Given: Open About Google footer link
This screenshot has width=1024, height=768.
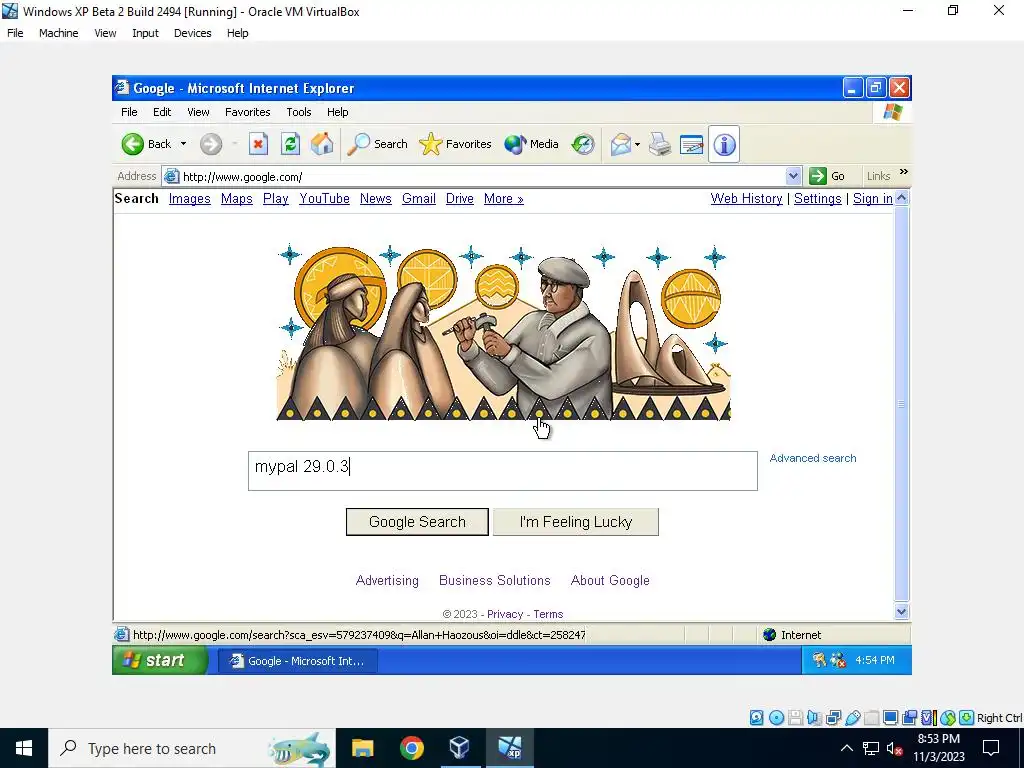Looking at the screenshot, I should [x=610, y=581].
